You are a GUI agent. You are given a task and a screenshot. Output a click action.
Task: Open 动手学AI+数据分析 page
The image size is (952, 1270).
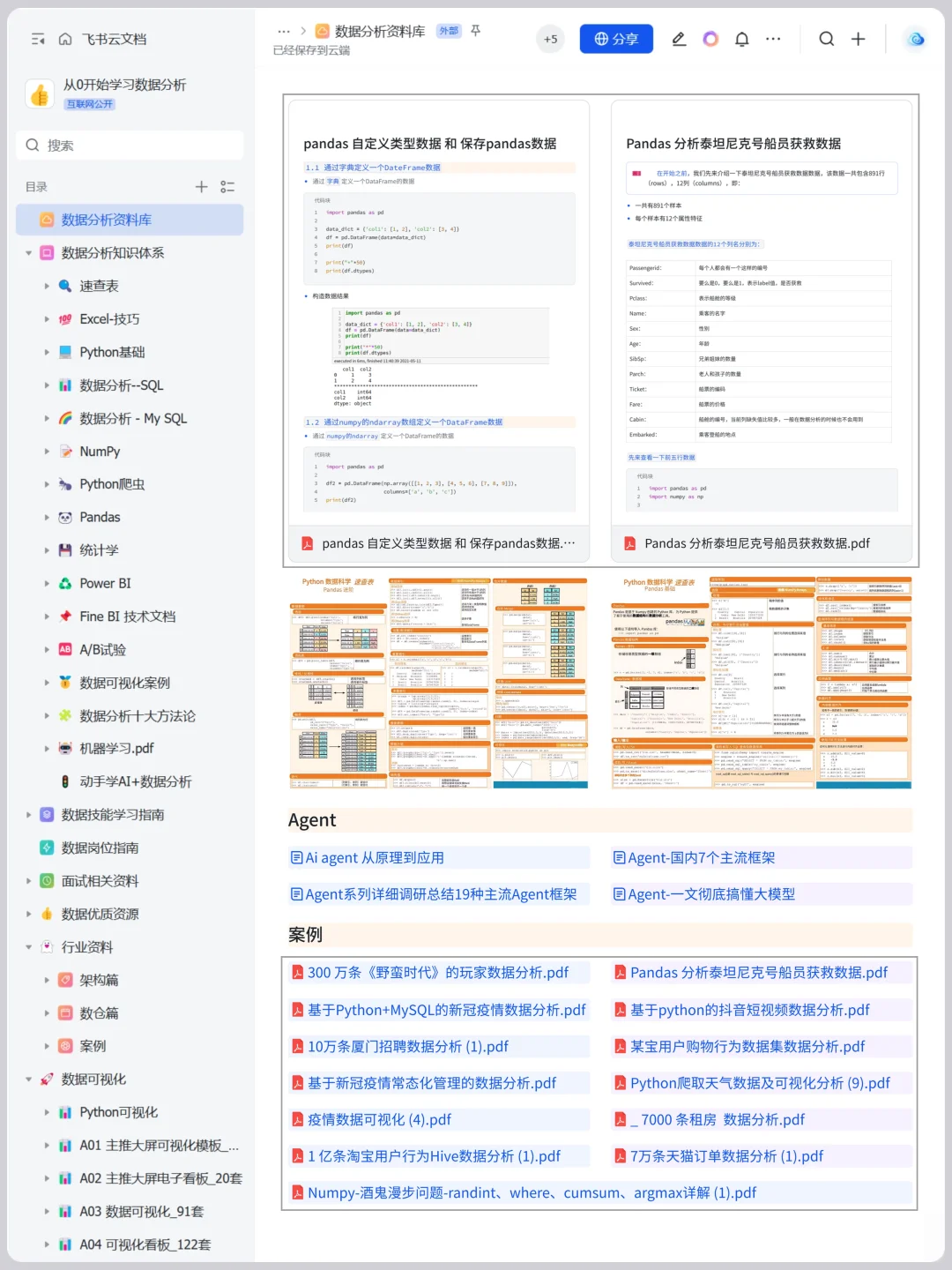135,781
